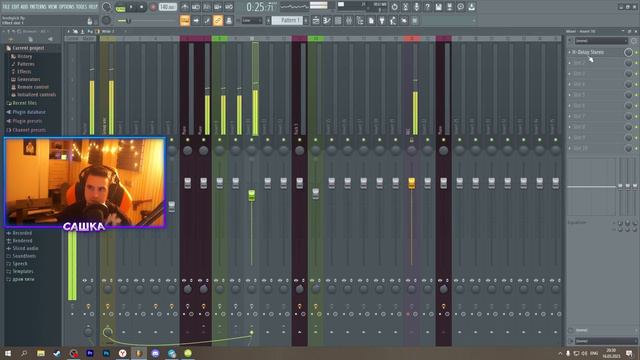This screenshot has height=360, width=640.
Task: Open Steam from the taskbar
Action: coord(57,353)
